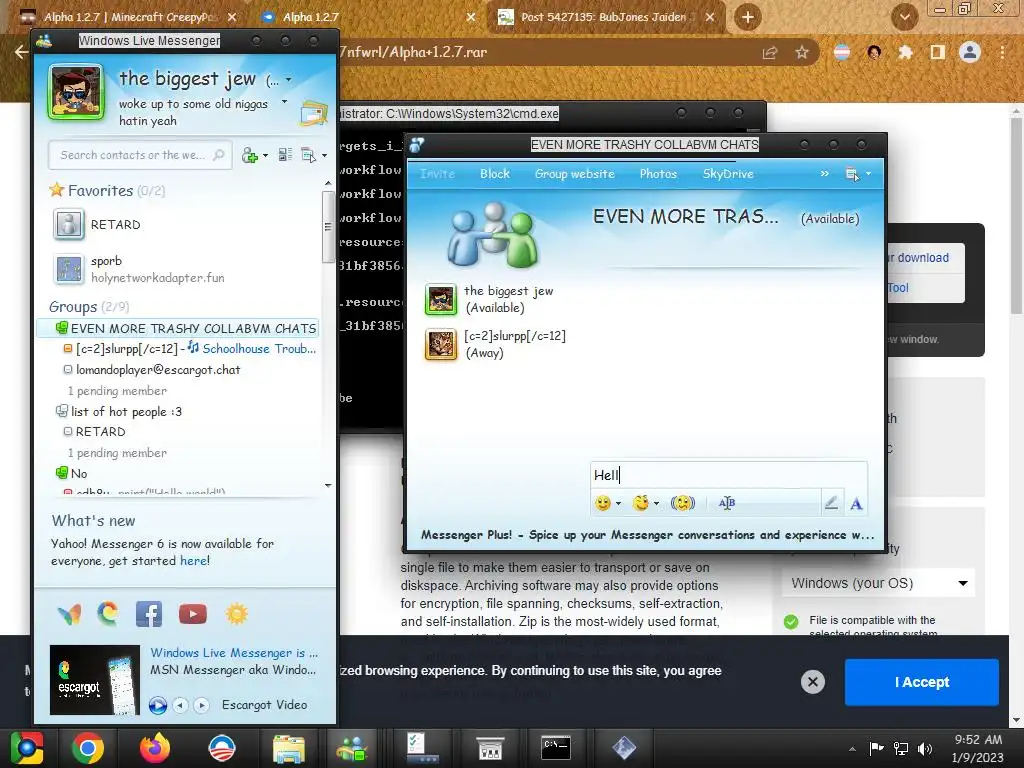This screenshot has height=768, width=1024.
Task: Open the network icon in the system tray
Action: click(x=901, y=749)
